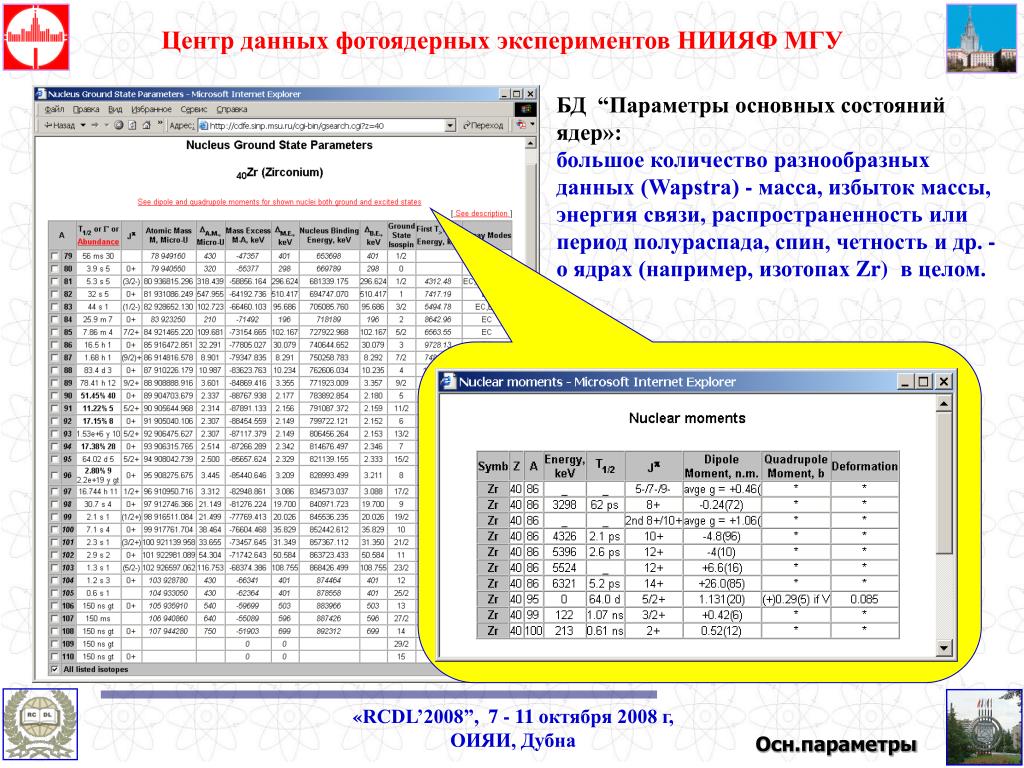This screenshot has width=1024, height=768.
Task: Open the Forward button history dropdown
Action: 106,125
